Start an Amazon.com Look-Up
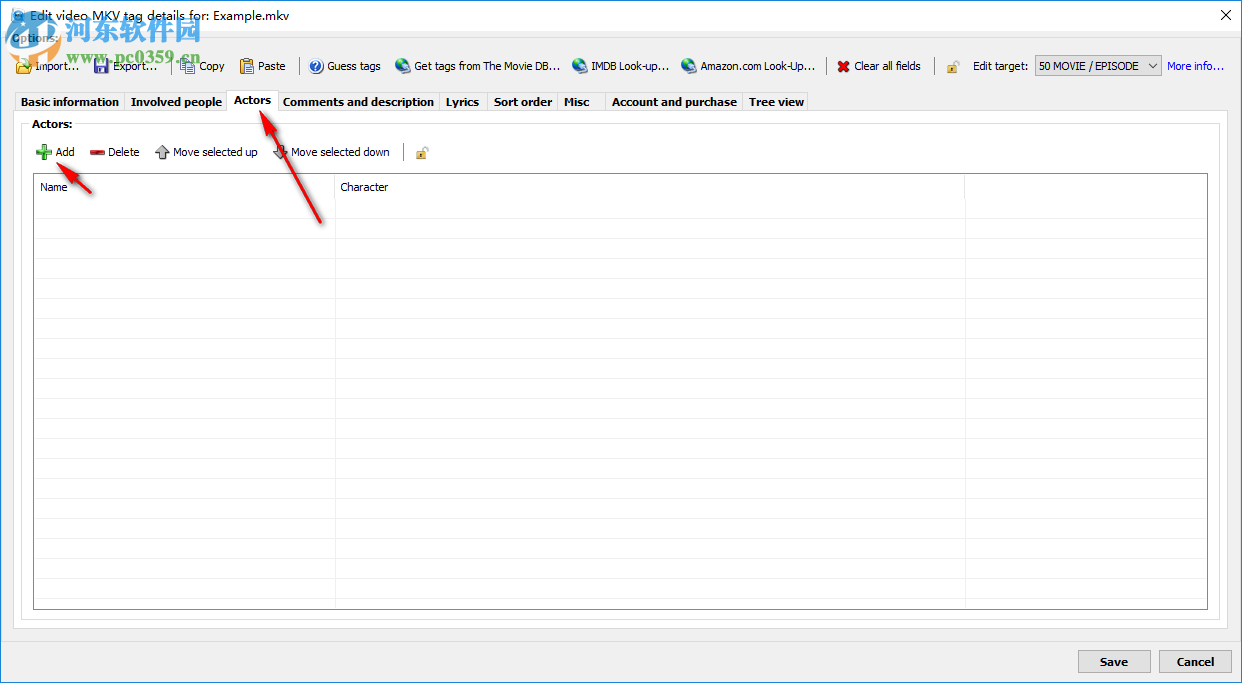1242x683 pixels. click(689, 66)
